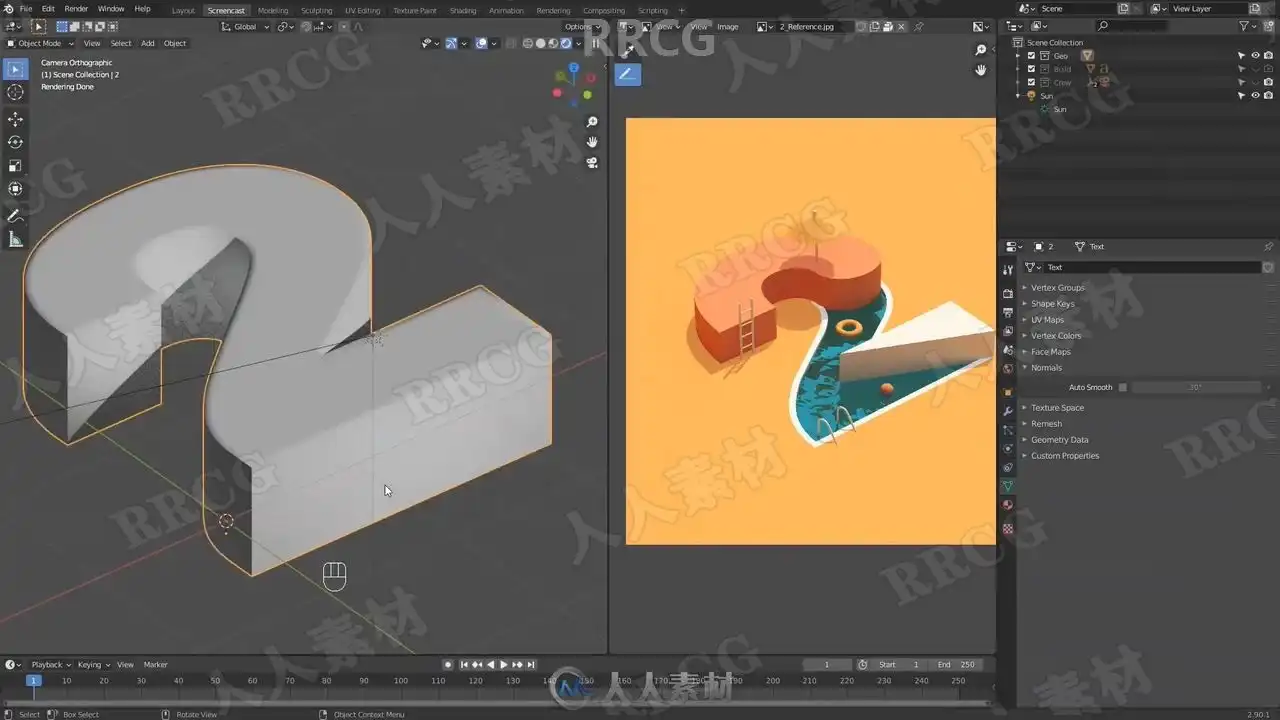Choose the Rotate tool in the toolbar

pyautogui.click(x=15, y=142)
